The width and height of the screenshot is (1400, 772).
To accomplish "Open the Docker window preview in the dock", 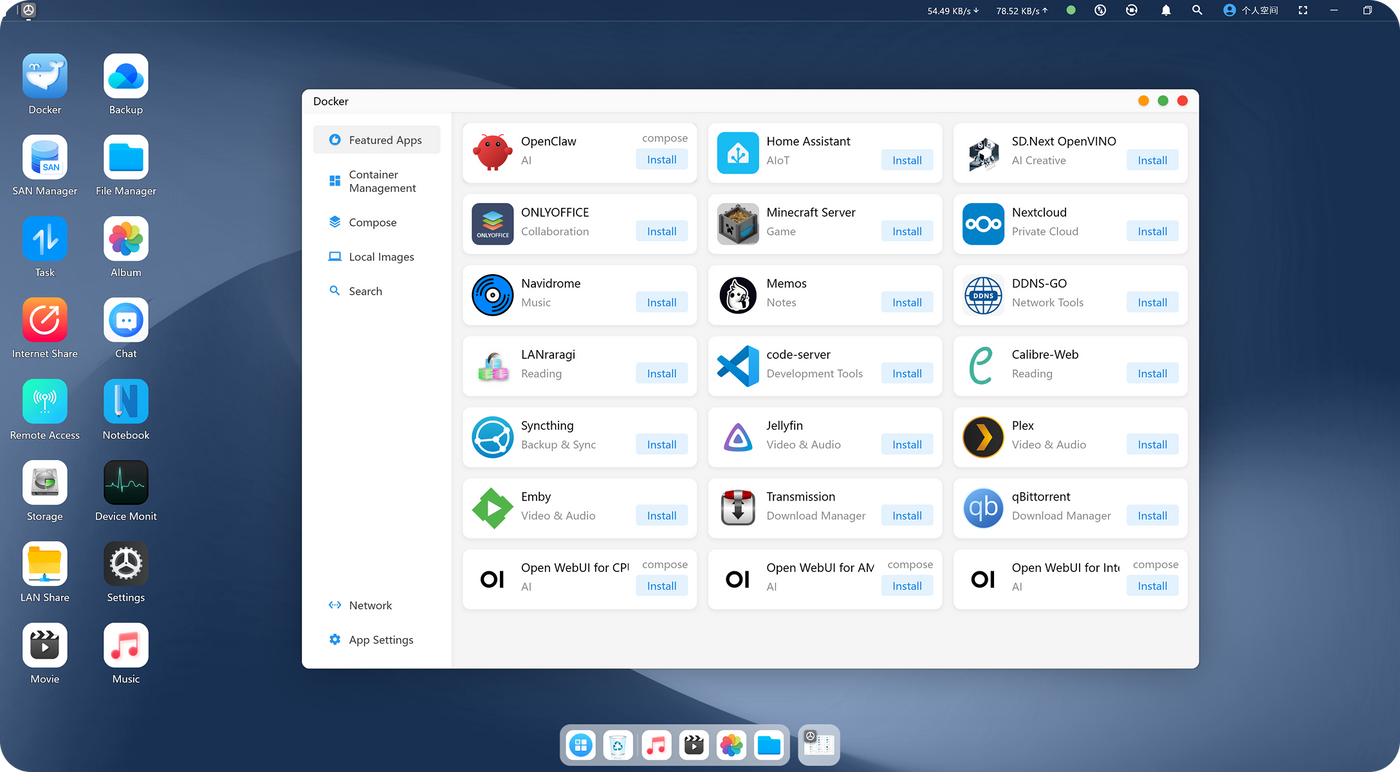I will pyautogui.click(x=819, y=744).
